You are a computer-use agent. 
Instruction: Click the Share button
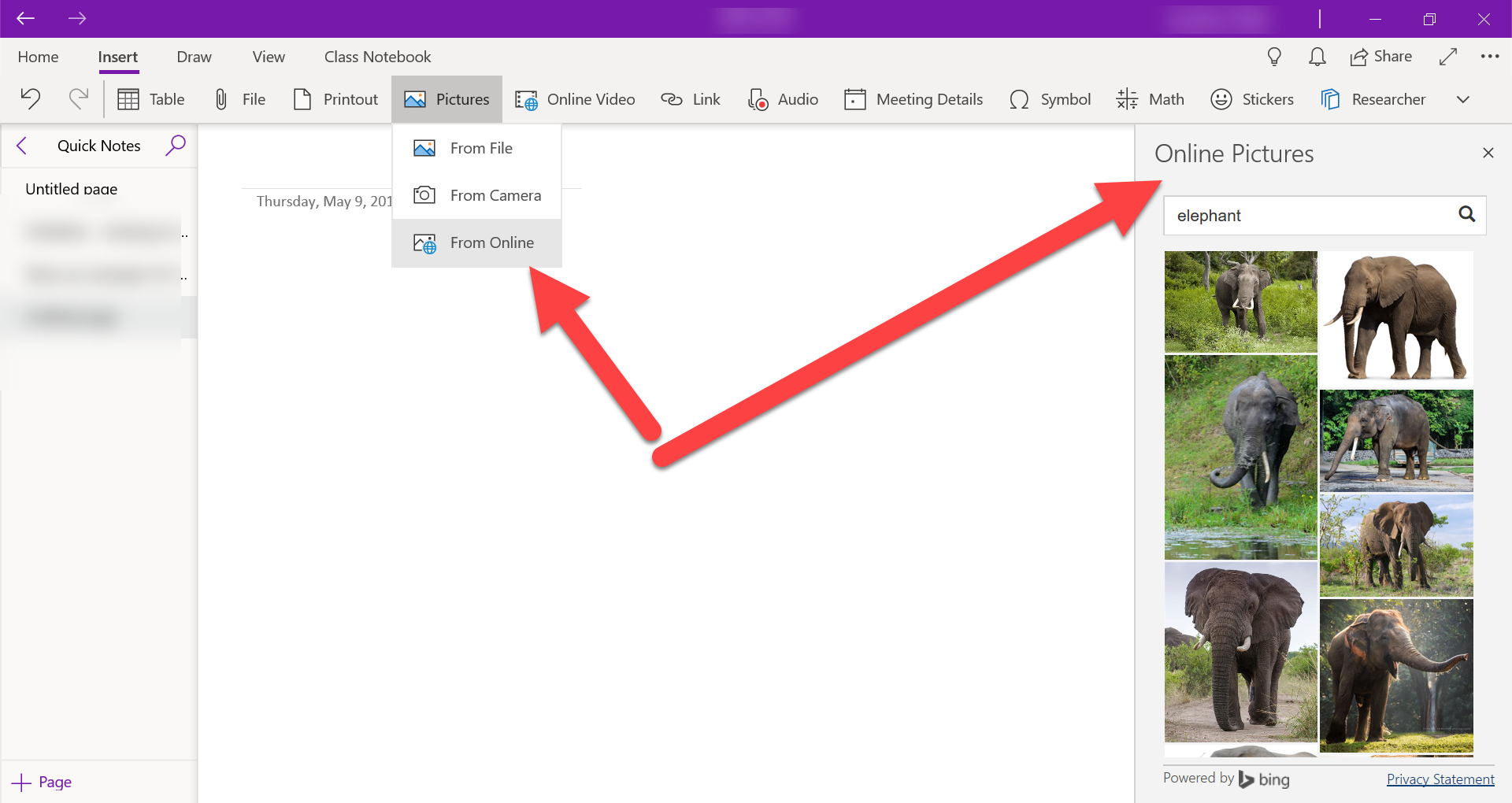pyautogui.click(x=1380, y=57)
